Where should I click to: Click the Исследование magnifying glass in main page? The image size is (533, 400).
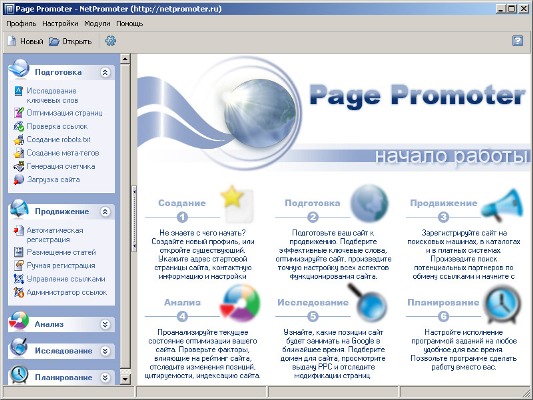click(368, 302)
